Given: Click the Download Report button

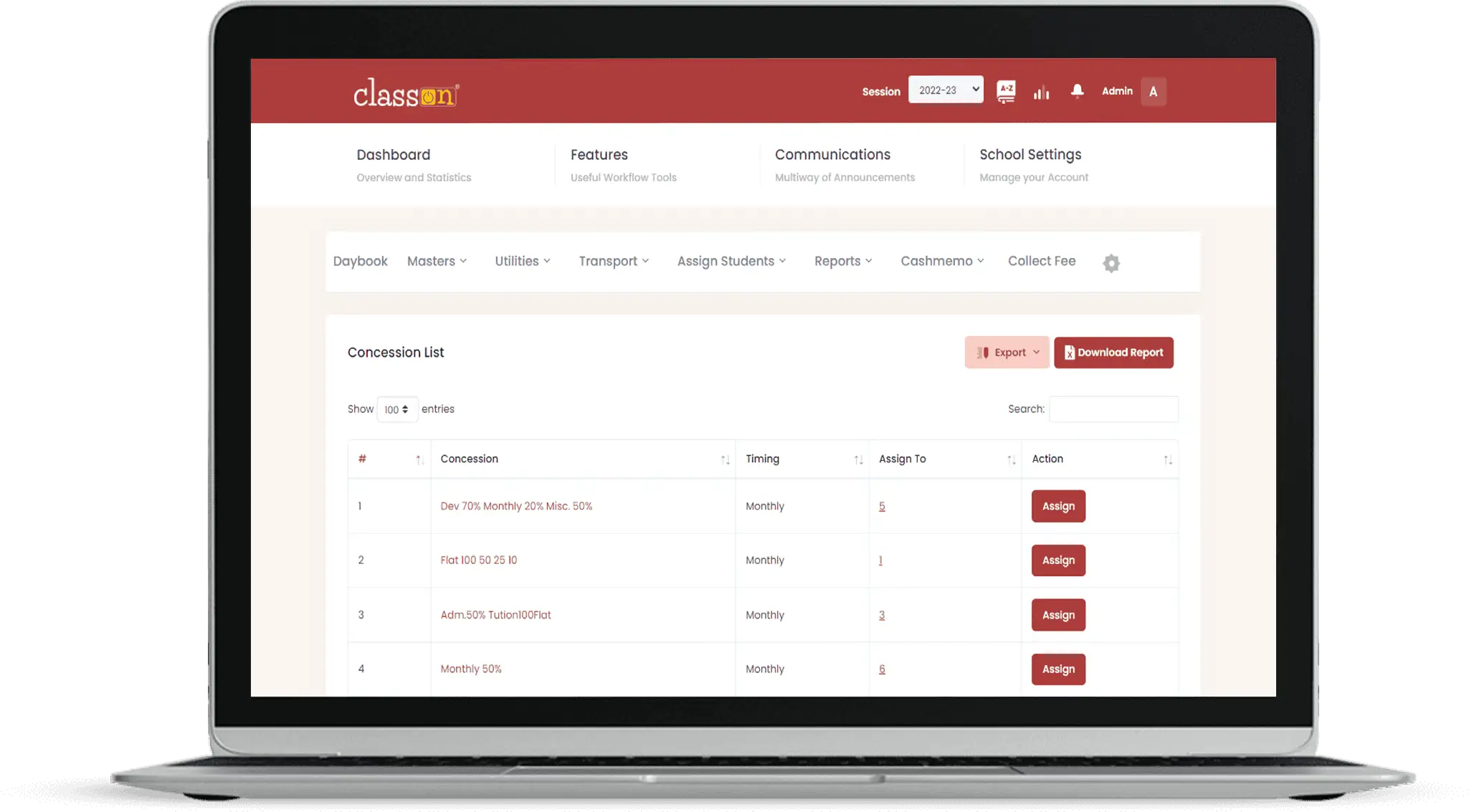Looking at the screenshot, I should [x=1113, y=351].
